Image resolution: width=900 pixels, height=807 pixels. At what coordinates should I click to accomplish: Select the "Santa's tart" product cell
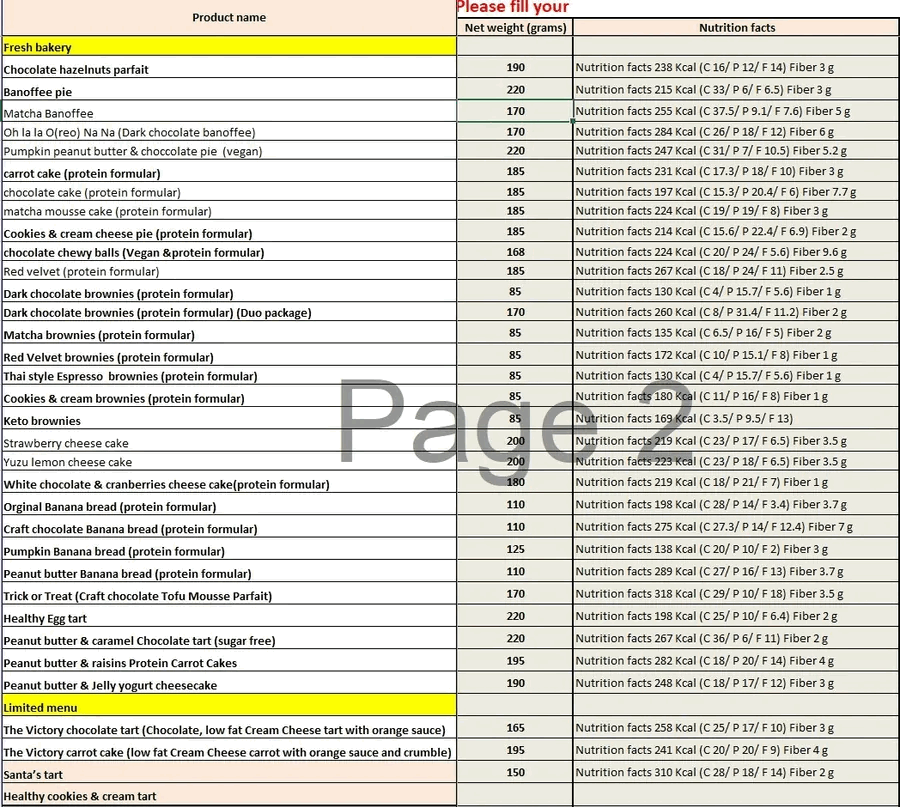(229, 773)
